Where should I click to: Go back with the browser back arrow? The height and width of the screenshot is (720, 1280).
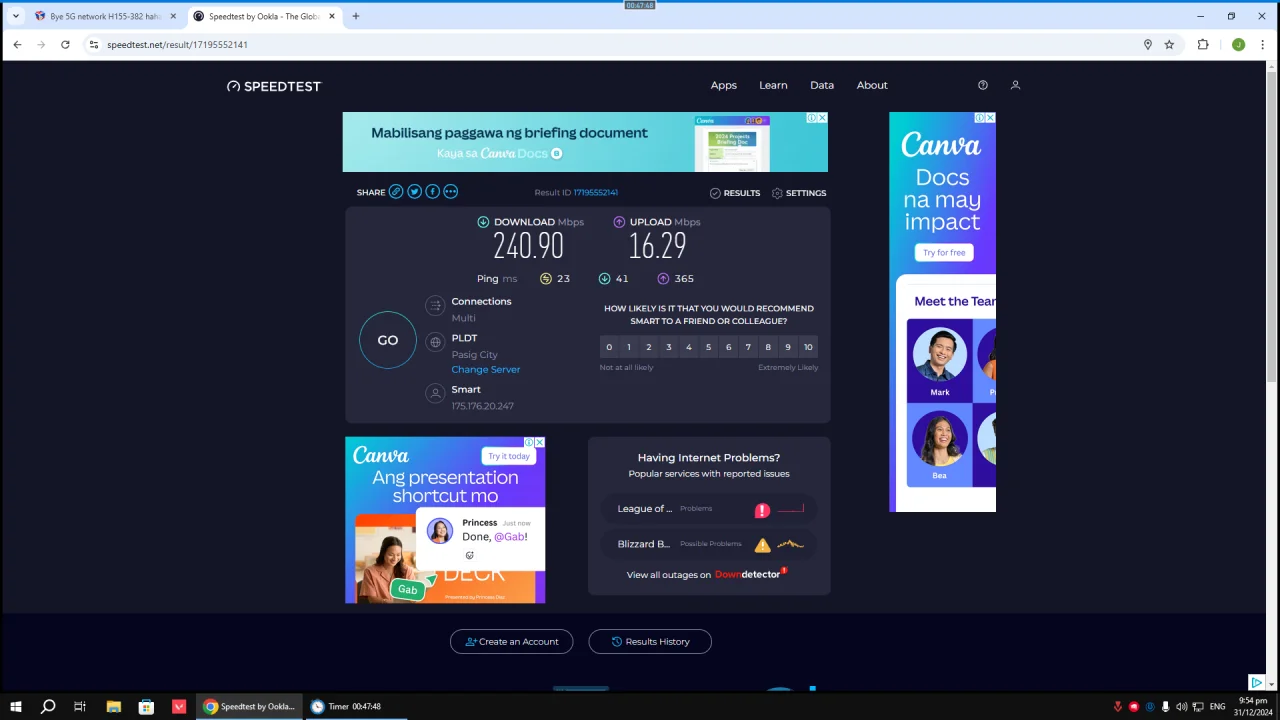pyautogui.click(x=17, y=44)
